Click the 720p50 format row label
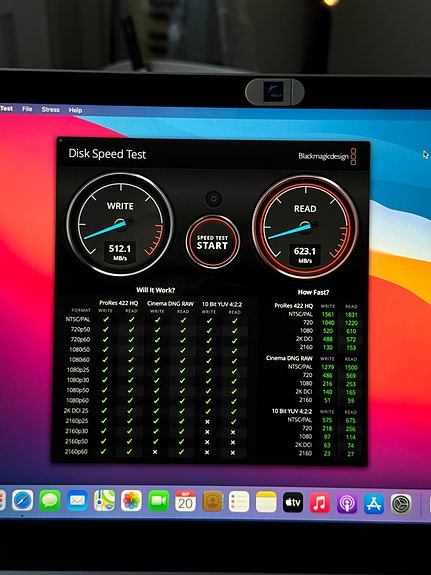Image resolution: width=431 pixels, height=575 pixels. pos(80,329)
